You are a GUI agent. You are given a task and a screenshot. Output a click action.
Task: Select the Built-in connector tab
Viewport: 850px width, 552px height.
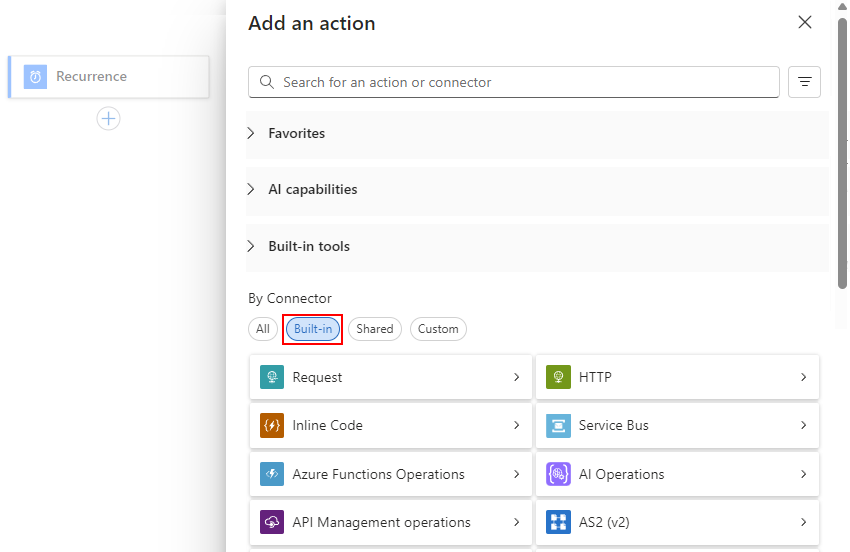pyautogui.click(x=313, y=329)
